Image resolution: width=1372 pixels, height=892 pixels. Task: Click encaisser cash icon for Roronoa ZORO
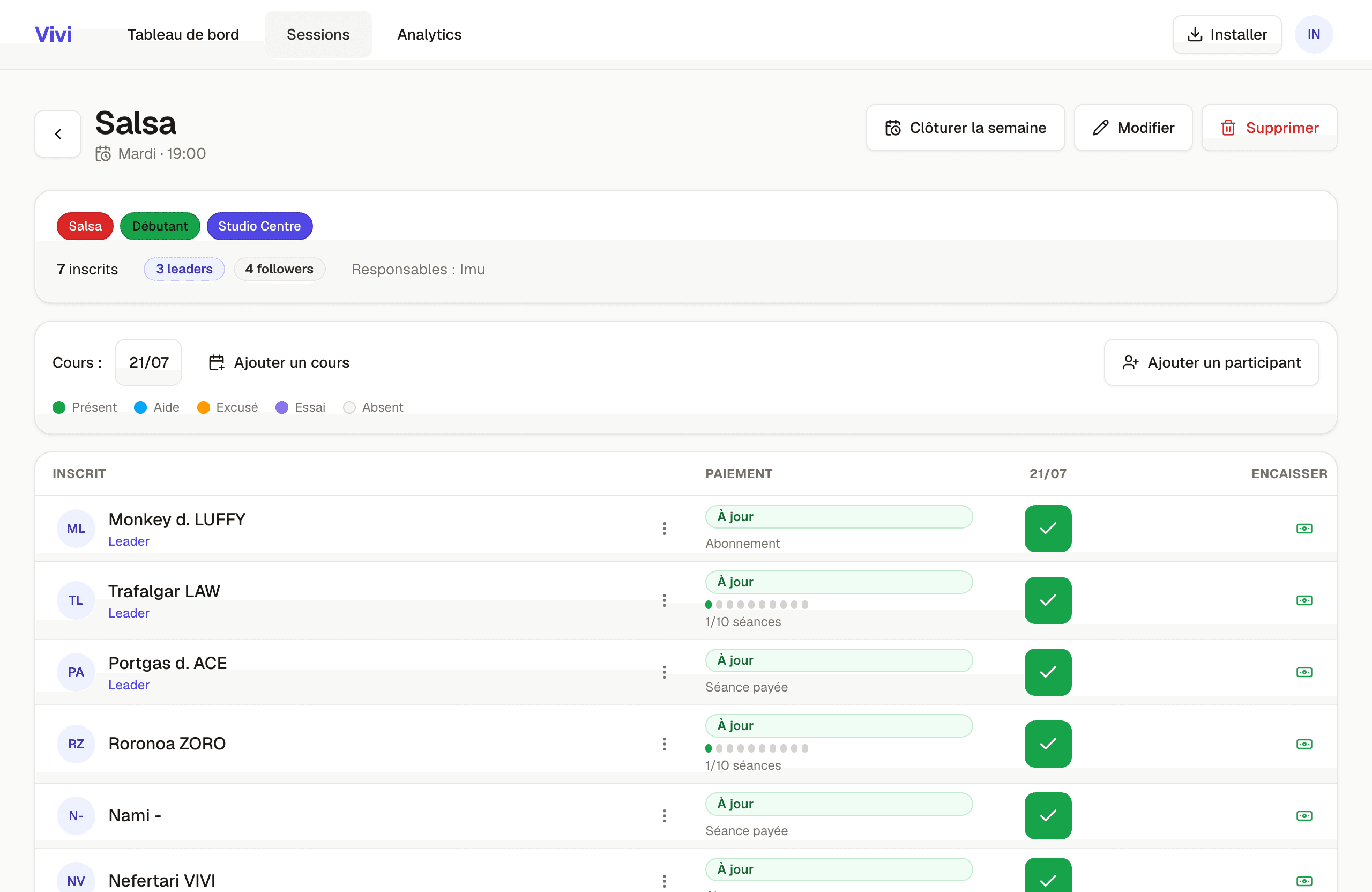[1304, 745]
